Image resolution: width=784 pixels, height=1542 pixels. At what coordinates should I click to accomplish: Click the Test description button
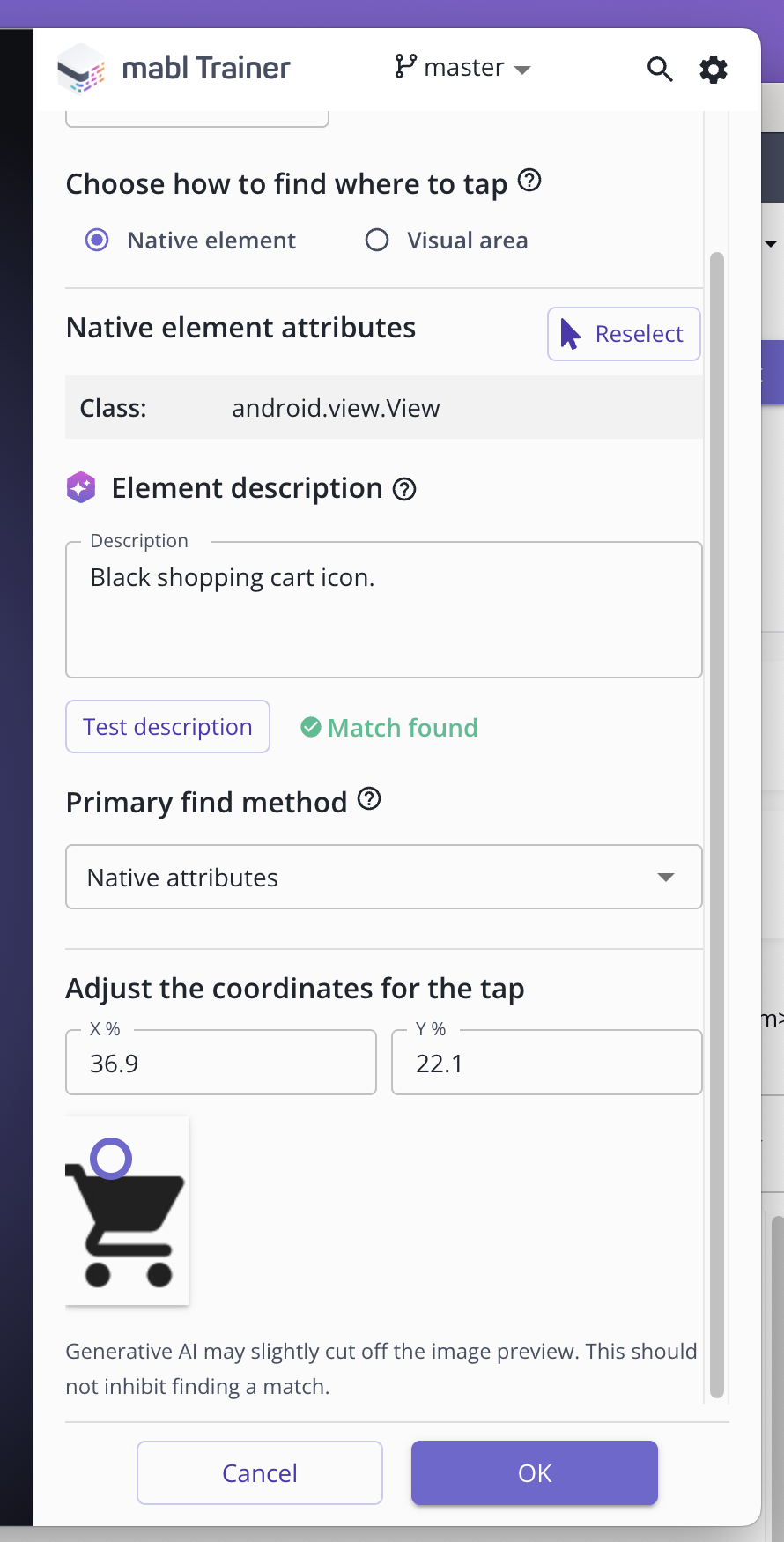167,726
